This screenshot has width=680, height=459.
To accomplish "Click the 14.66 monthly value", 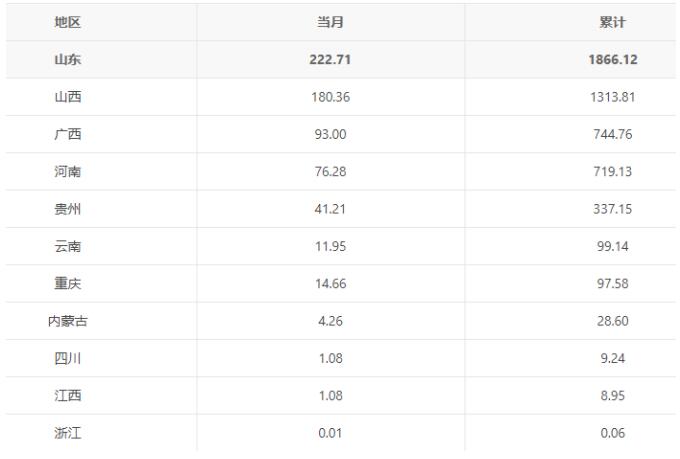I will click(330, 283).
